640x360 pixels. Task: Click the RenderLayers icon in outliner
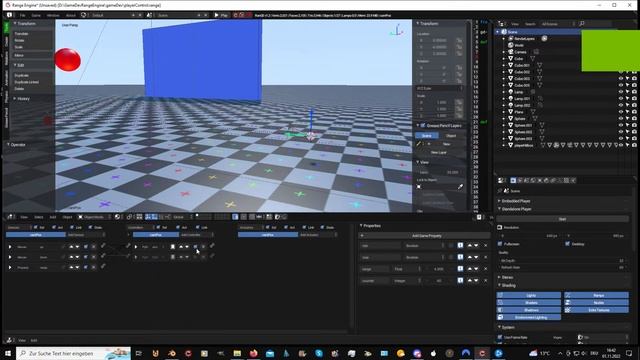[511, 38]
